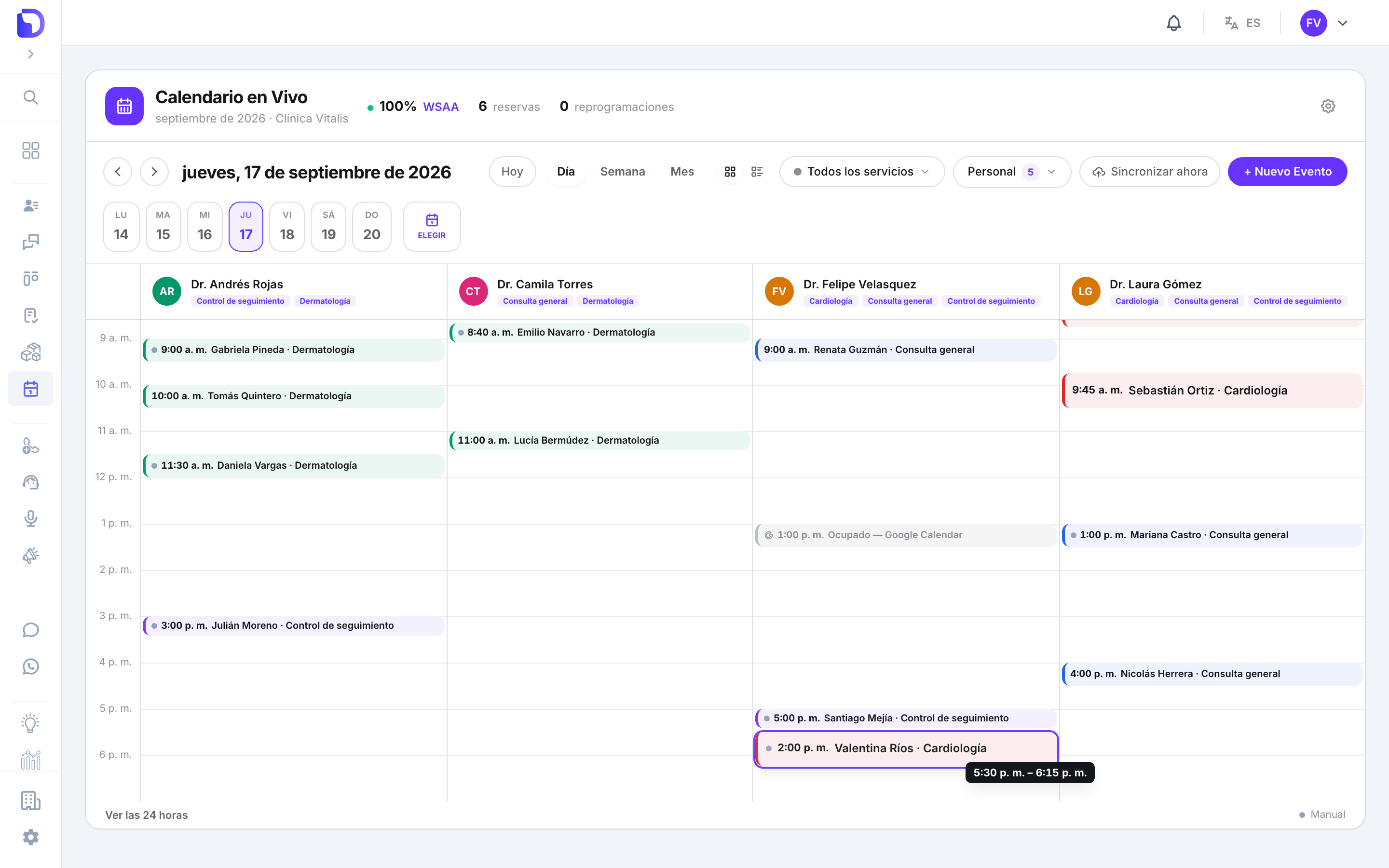This screenshot has height=868, width=1389.
Task: Switch to the Mes view tab
Action: (682, 172)
